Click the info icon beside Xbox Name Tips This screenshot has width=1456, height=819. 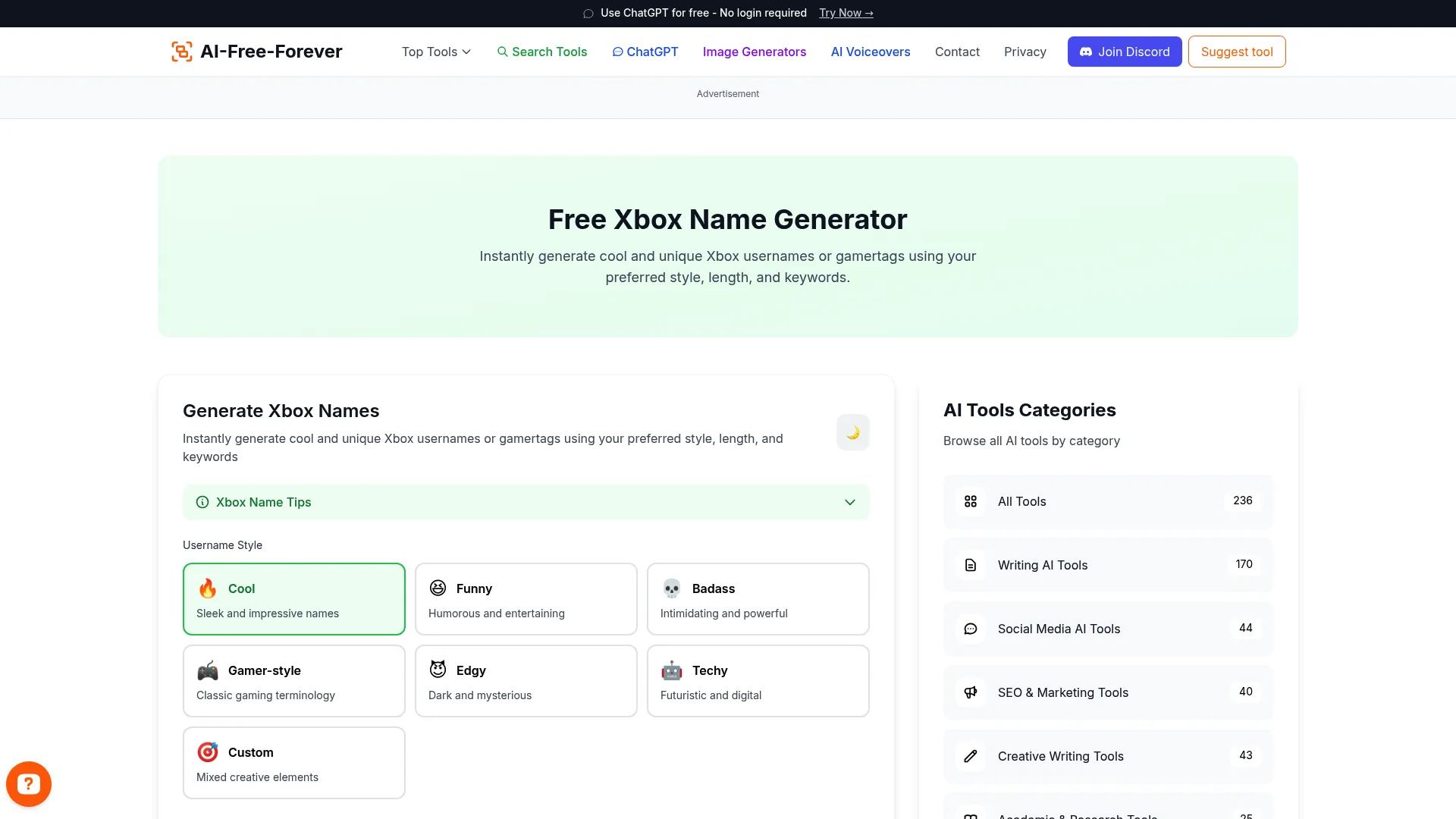coord(202,502)
